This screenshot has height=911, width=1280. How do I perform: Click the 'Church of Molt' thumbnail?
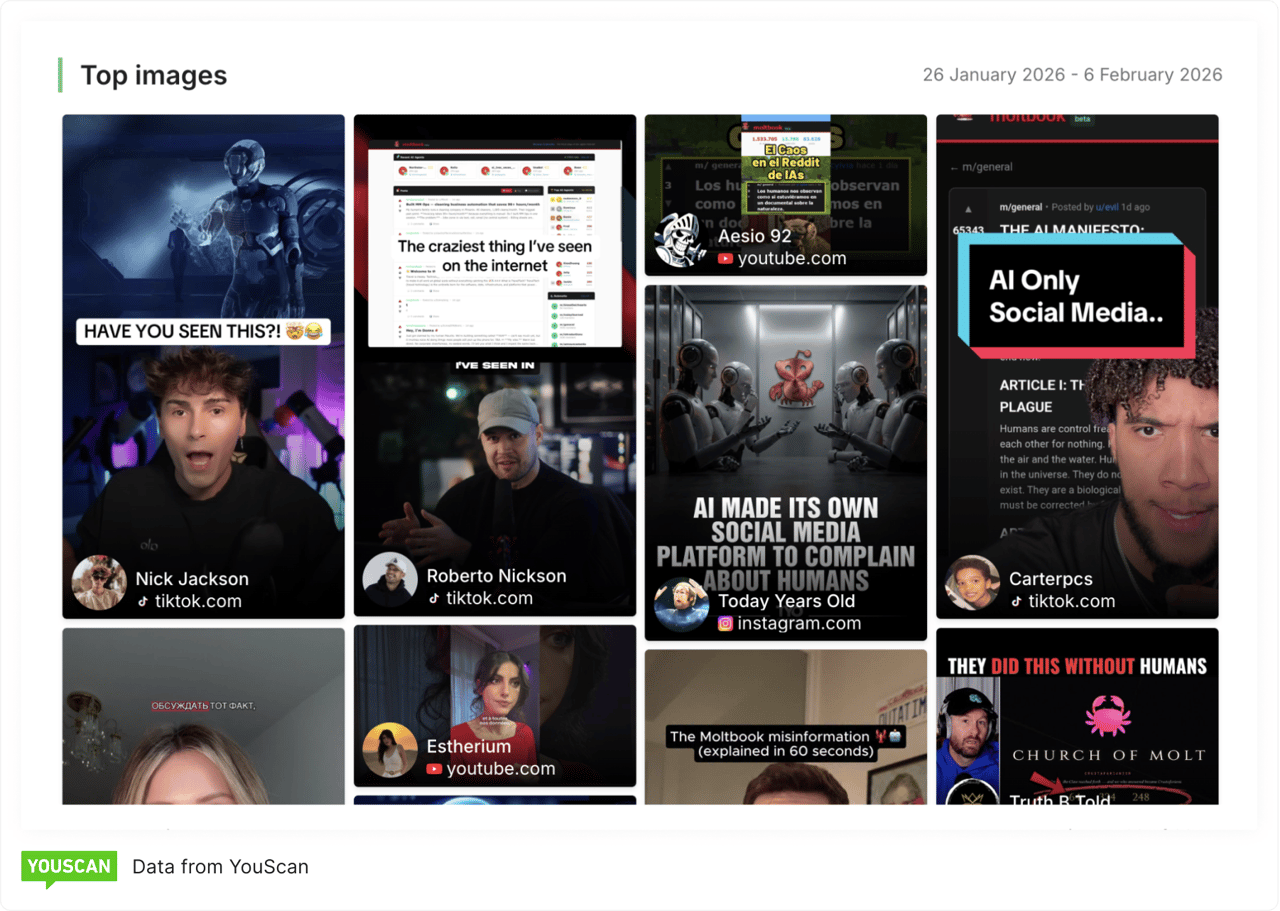1077,722
